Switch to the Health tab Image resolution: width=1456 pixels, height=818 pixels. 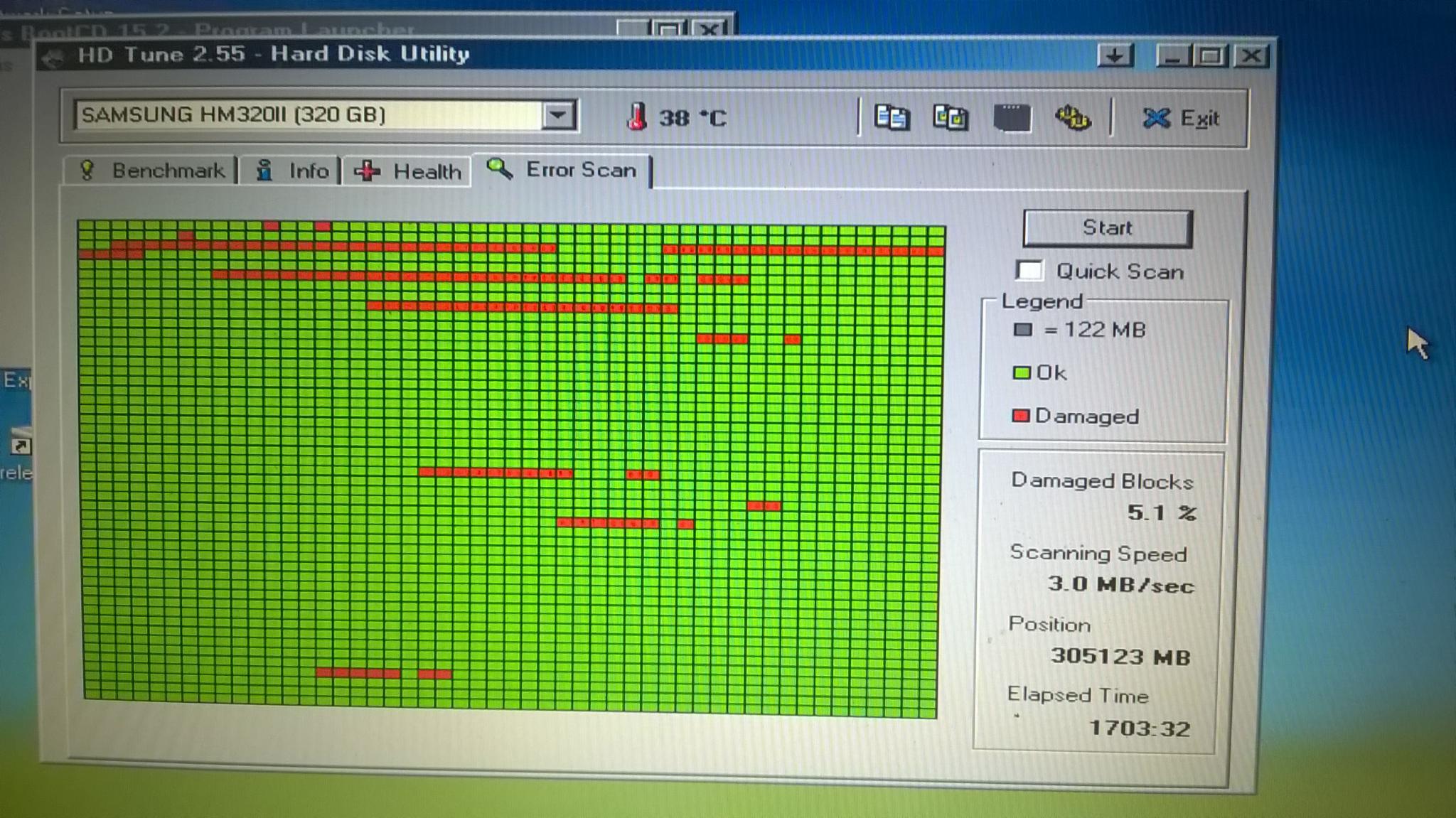407,171
